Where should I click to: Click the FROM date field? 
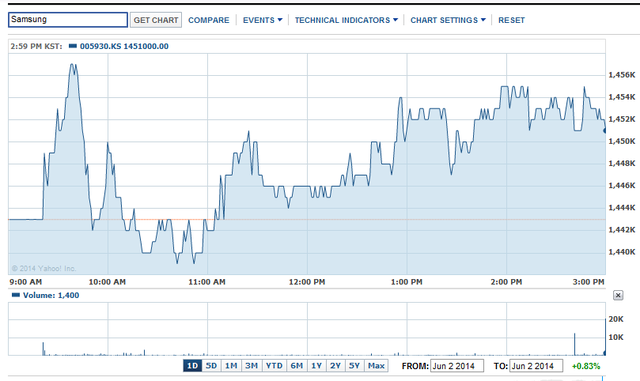pos(457,366)
